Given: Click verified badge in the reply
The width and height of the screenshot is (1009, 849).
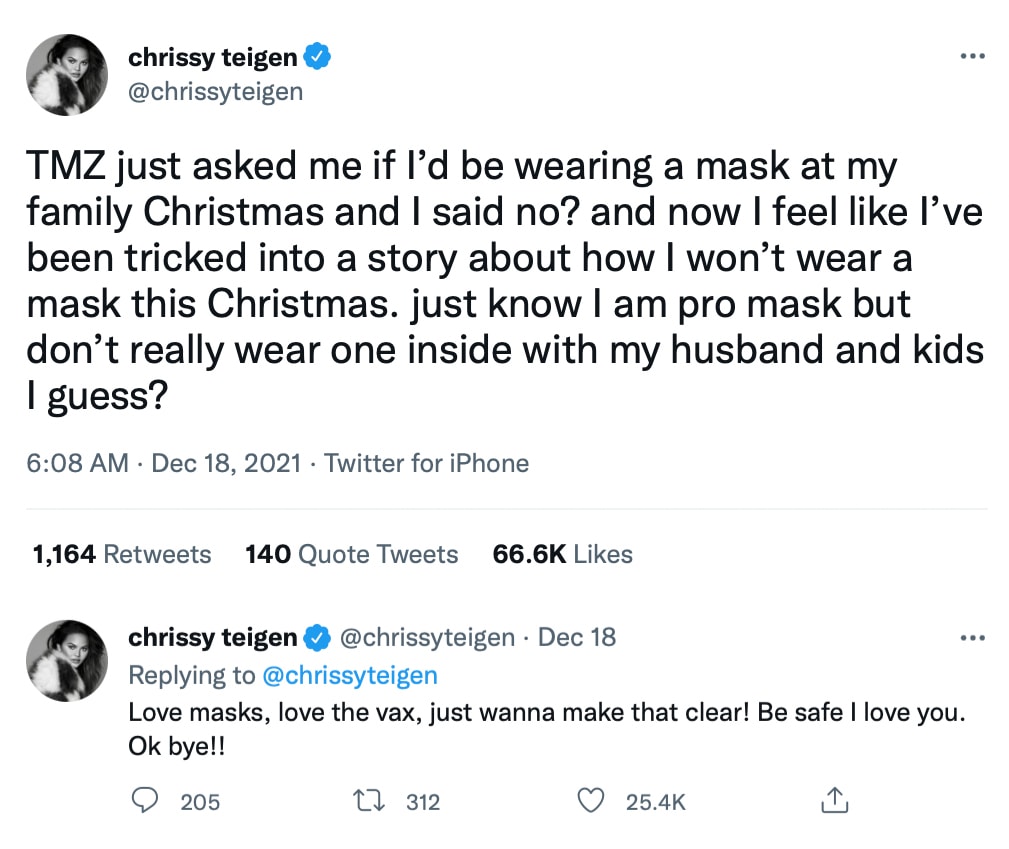Looking at the screenshot, I should pyautogui.click(x=317, y=637).
